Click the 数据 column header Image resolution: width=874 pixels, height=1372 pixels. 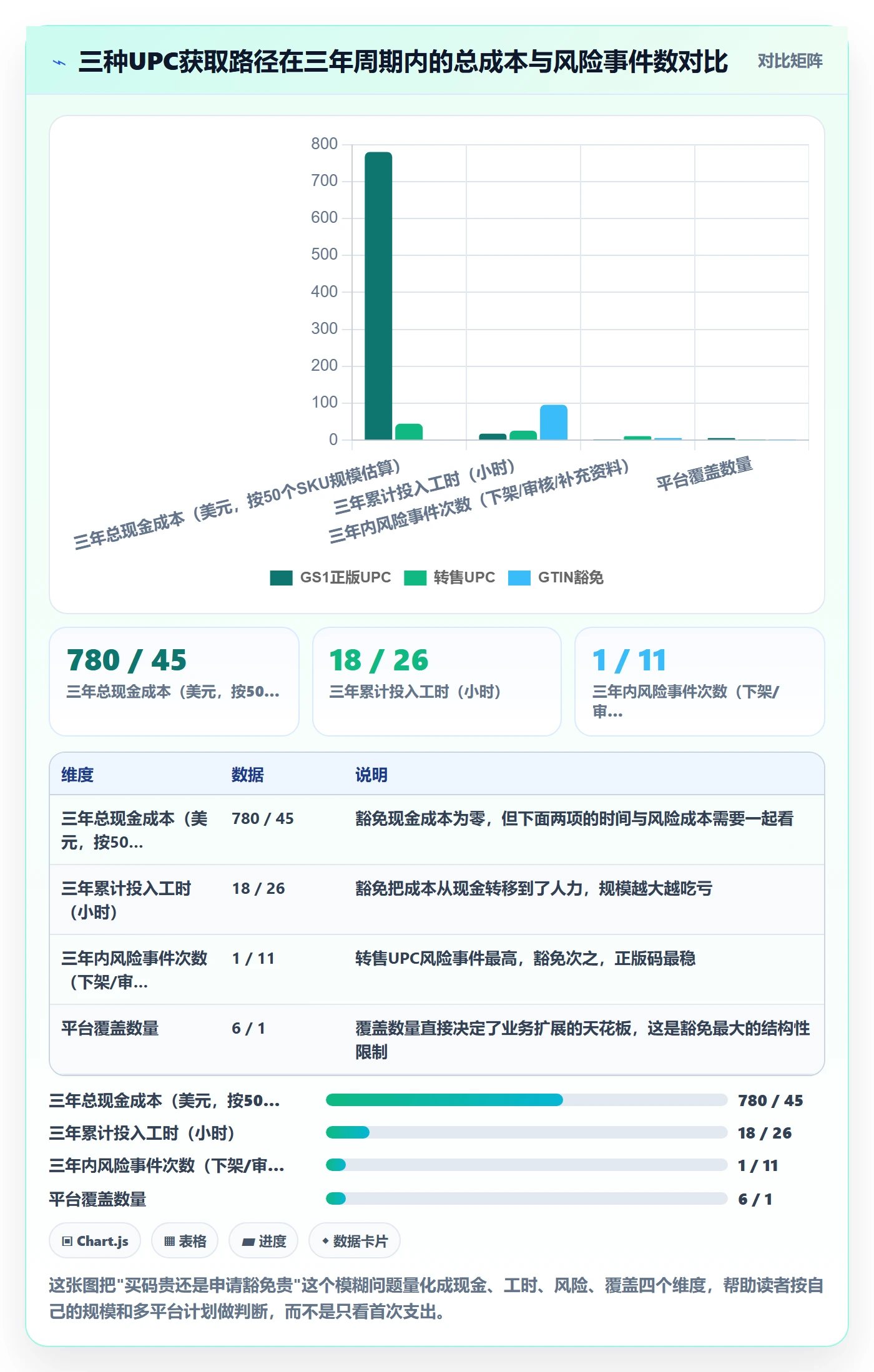click(x=248, y=775)
